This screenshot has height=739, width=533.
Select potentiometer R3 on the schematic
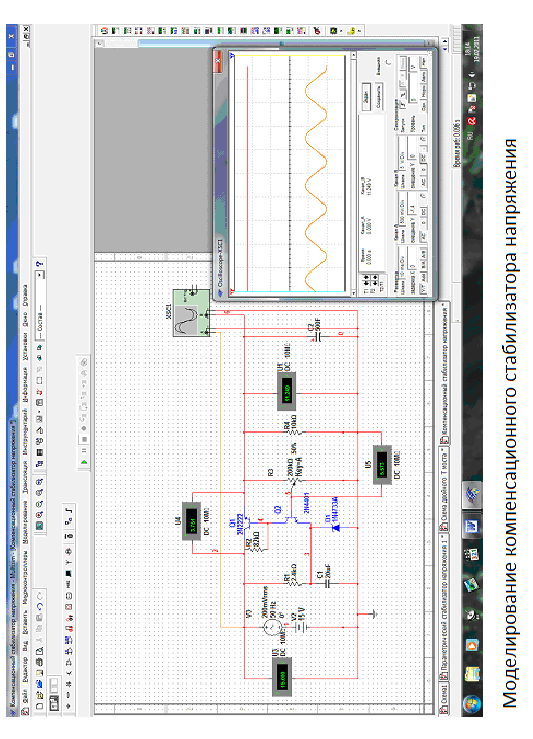pos(295,481)
